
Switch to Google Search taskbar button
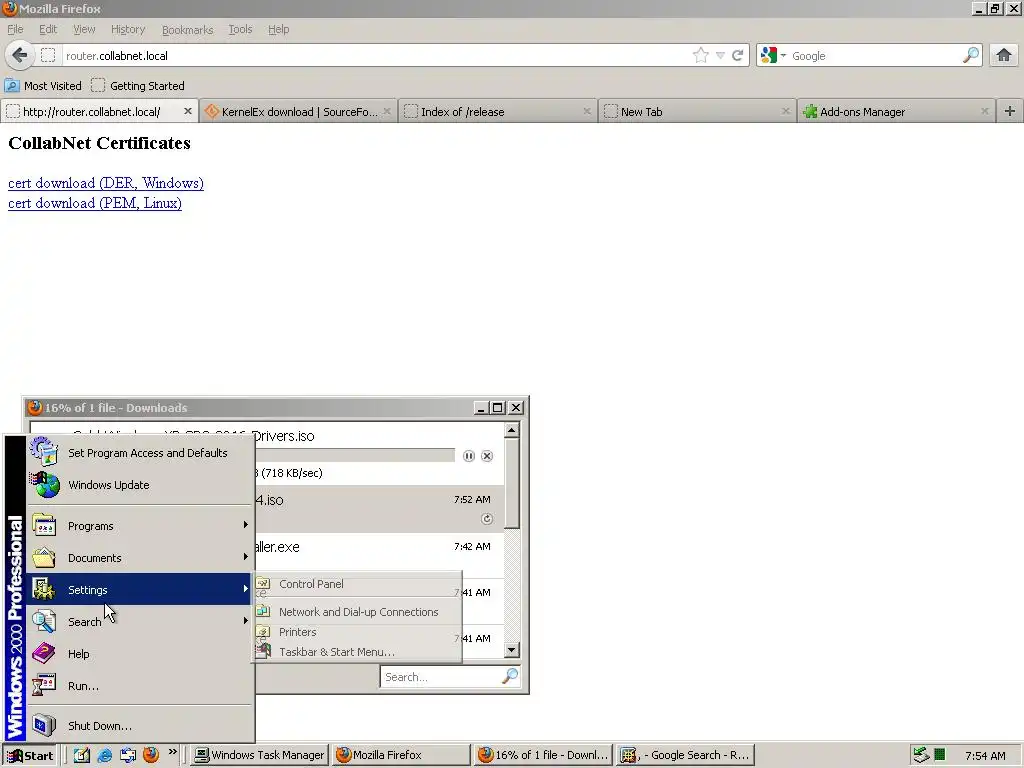[x=685, y=755]
